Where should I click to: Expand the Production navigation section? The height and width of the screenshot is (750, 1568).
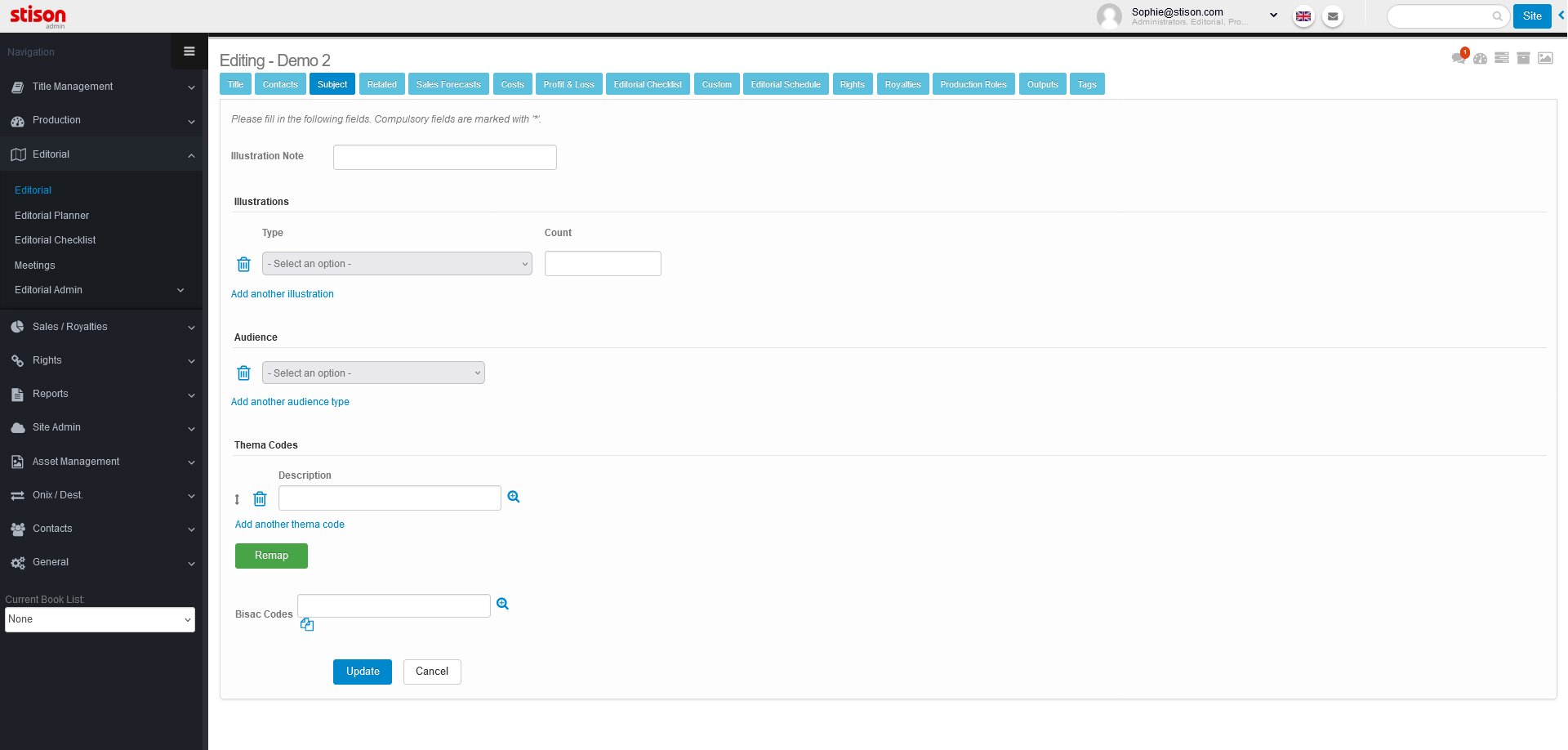pos(102,120)
